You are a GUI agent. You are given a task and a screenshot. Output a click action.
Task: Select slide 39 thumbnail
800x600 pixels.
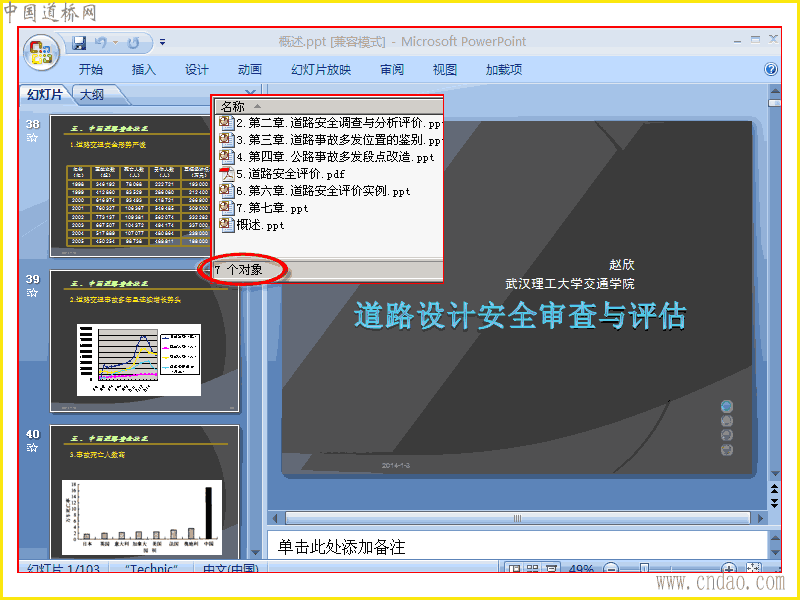click(x=144, y=341)
